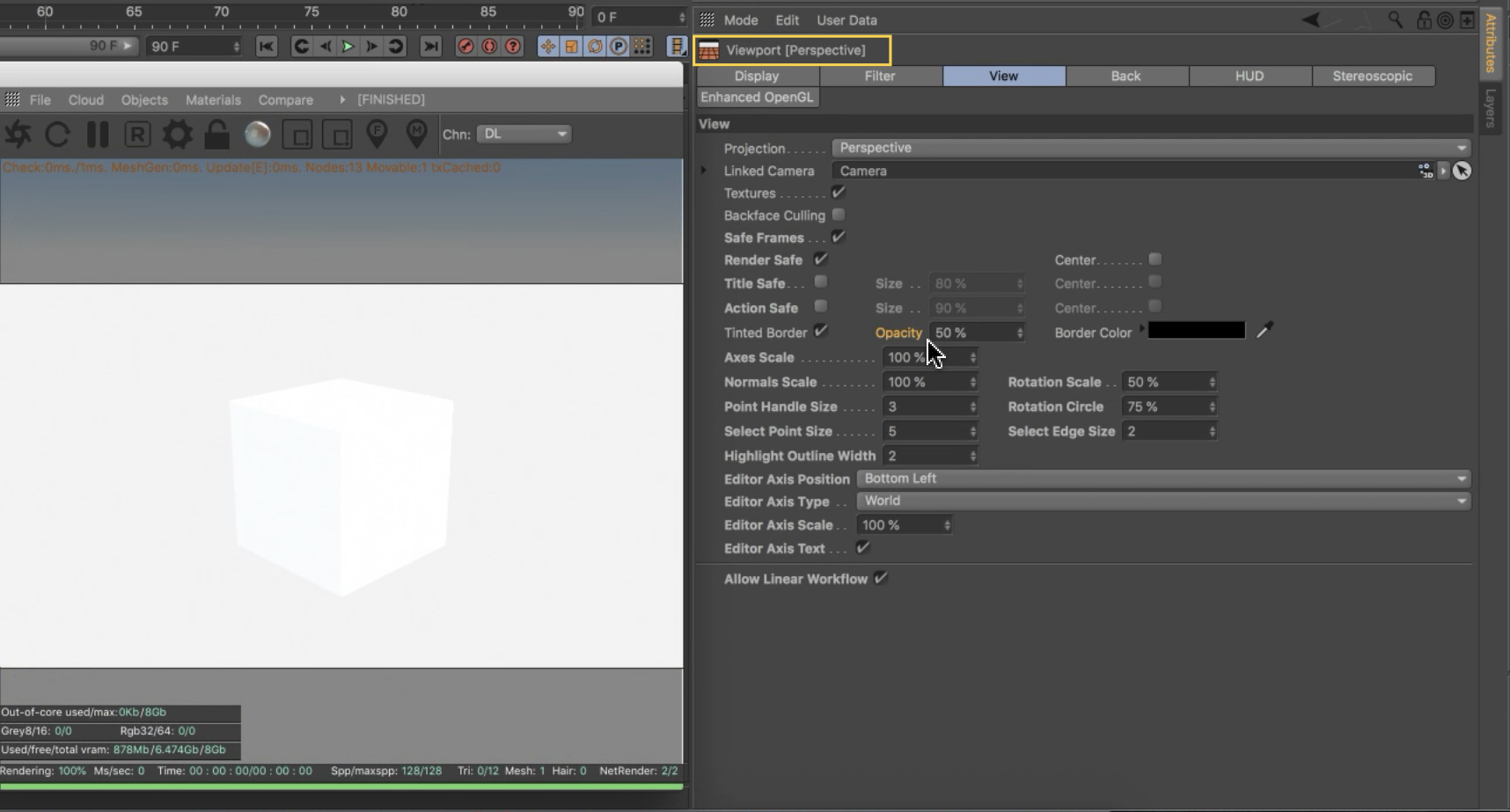Image resolution: width=1510 pixels, height=812 pixels.
Task: Click the Linked Camera object picker arrow
Action: [x=1462, y=171]
